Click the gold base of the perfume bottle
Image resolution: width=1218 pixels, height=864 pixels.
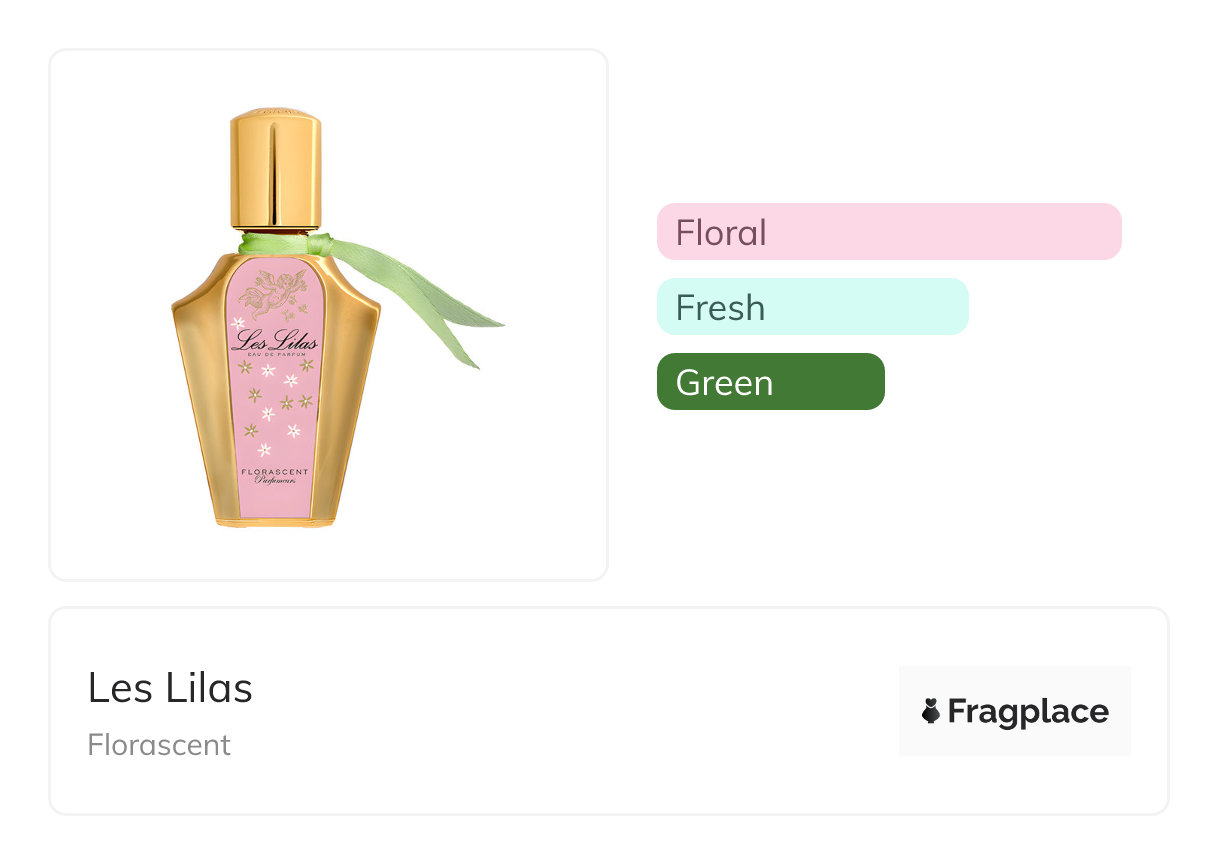[274, 520]
